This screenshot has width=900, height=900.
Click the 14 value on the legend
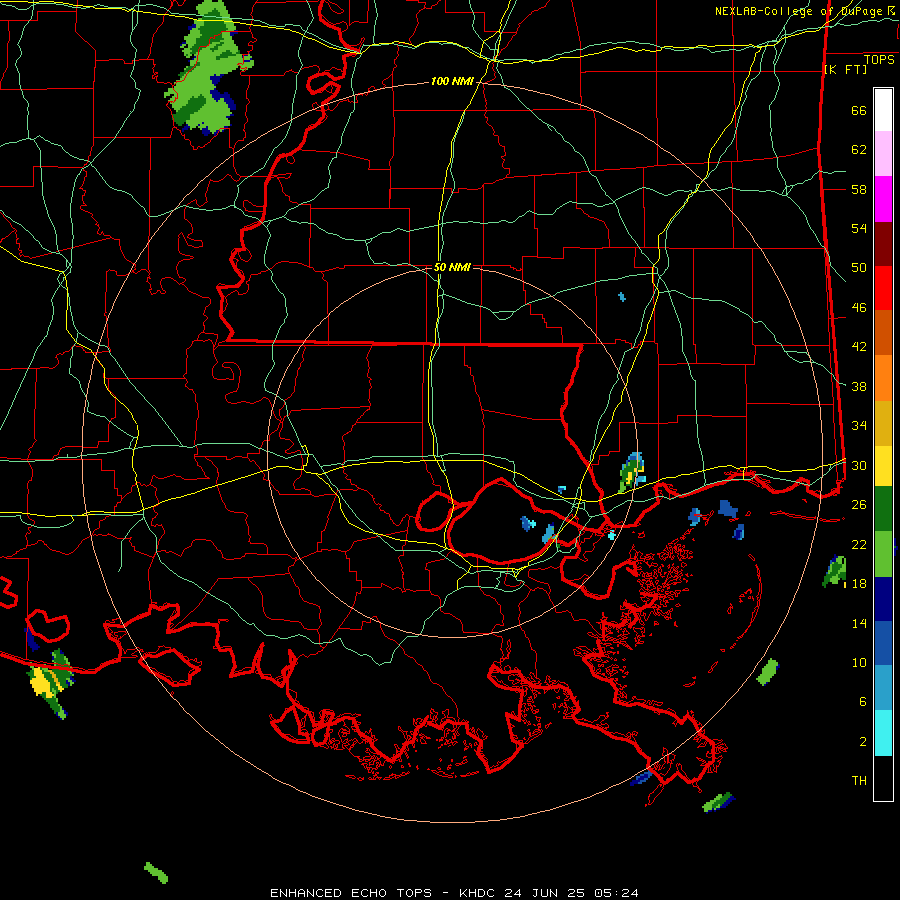pyautogui.click(x=858, y=623)
